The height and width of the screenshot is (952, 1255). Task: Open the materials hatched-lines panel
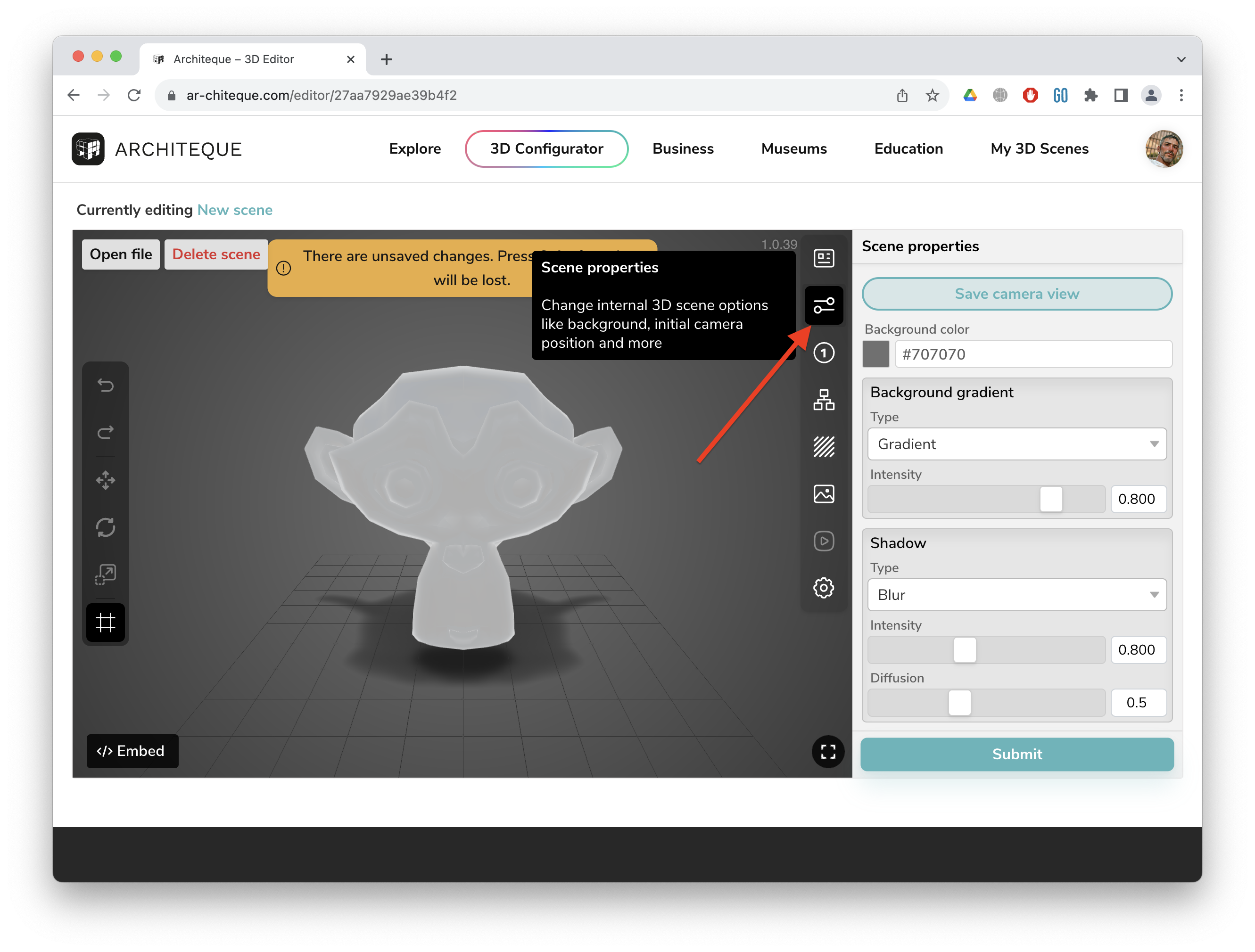823,447
